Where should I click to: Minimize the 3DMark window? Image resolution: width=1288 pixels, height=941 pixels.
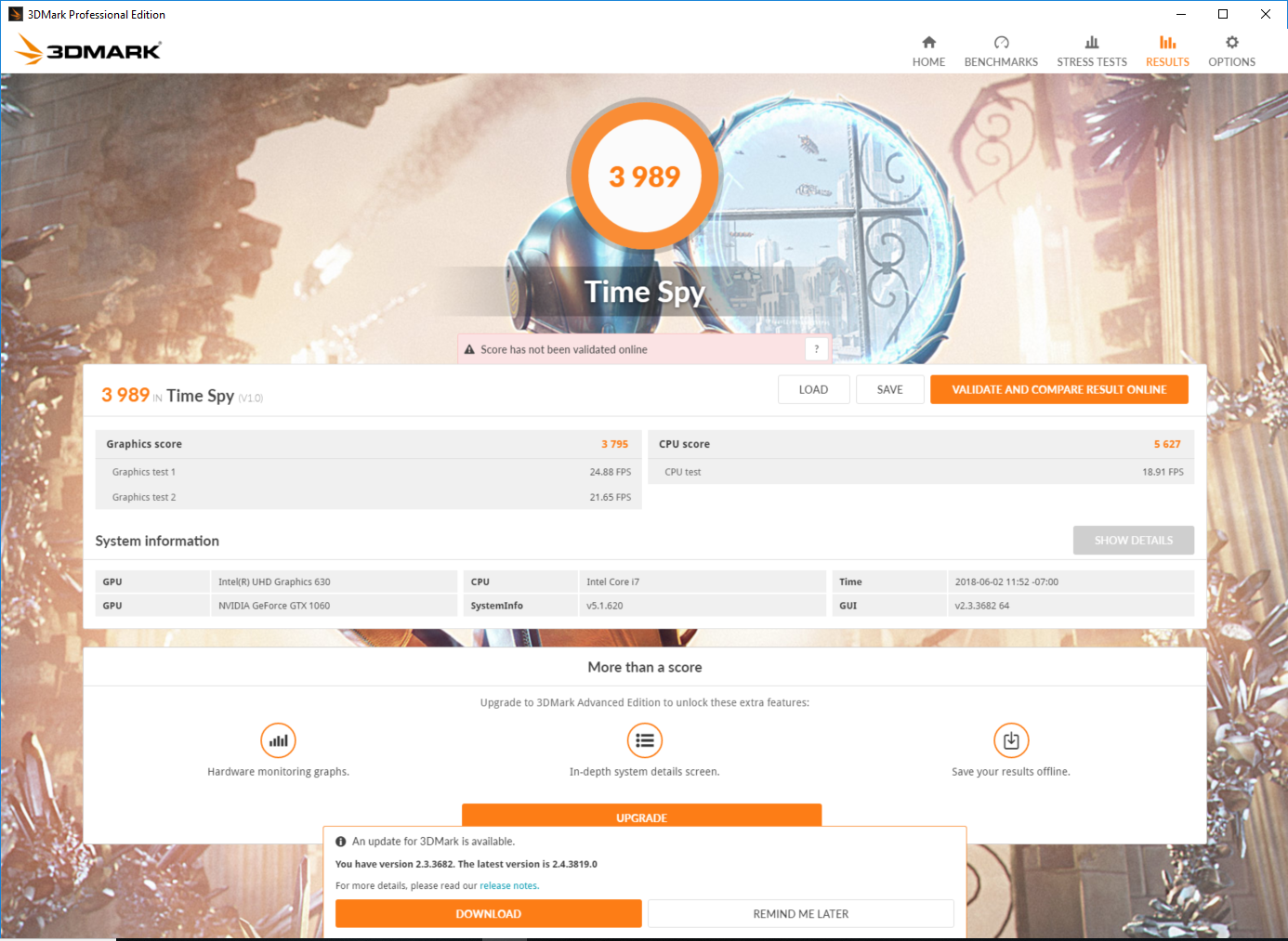pos(1180,14)
